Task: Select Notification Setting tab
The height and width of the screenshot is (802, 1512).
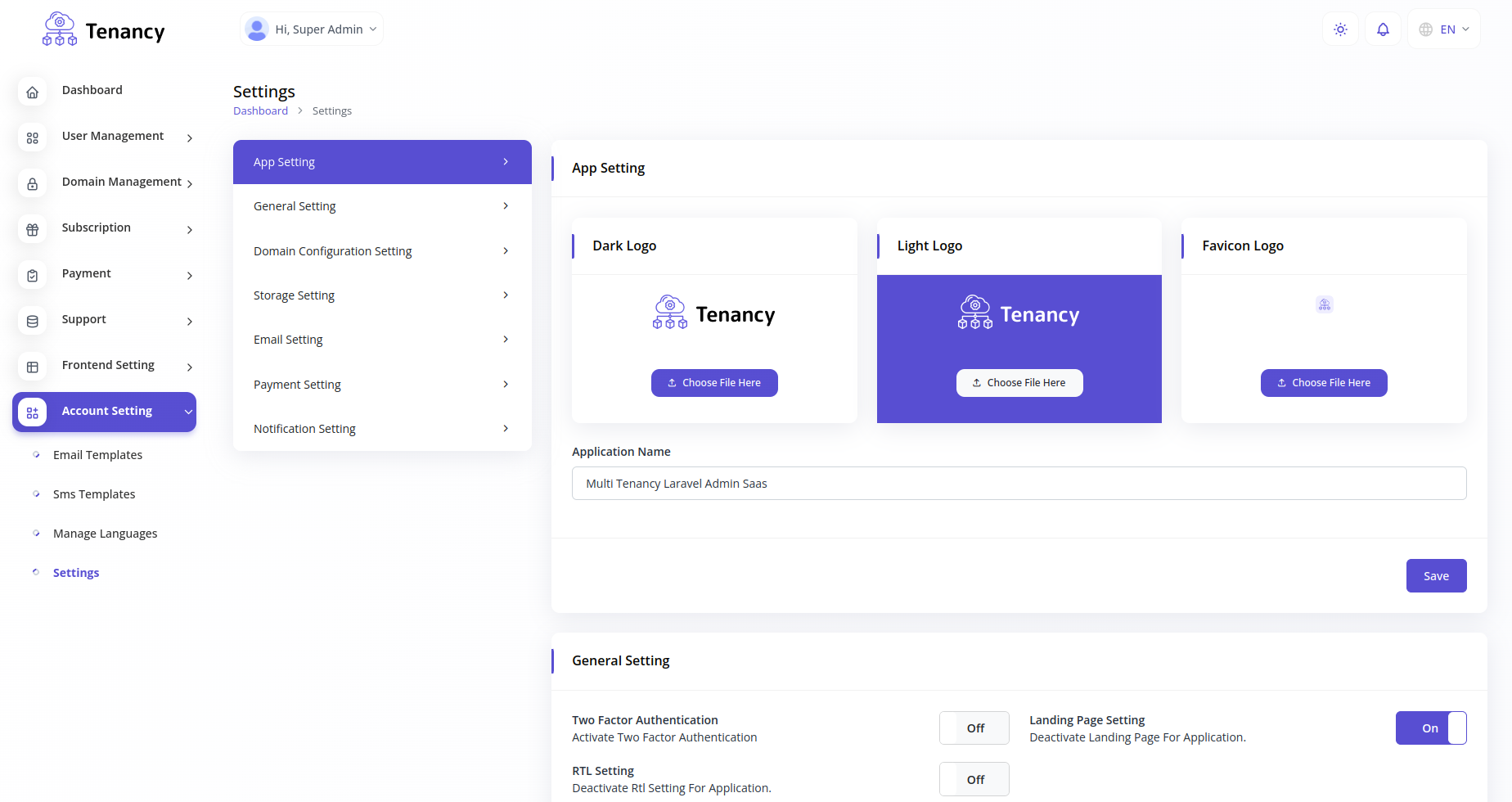Action: point(382,429)
